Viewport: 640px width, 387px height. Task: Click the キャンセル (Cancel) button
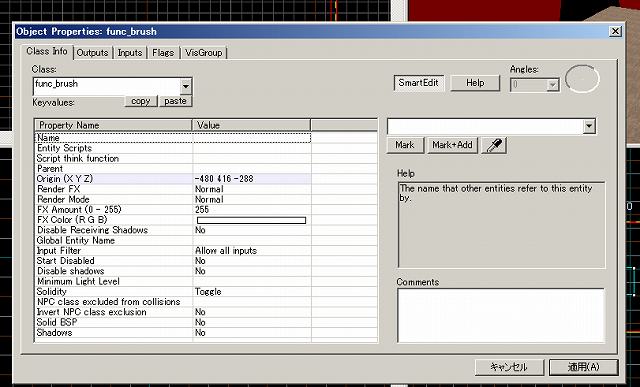click(x=509, y=367)
